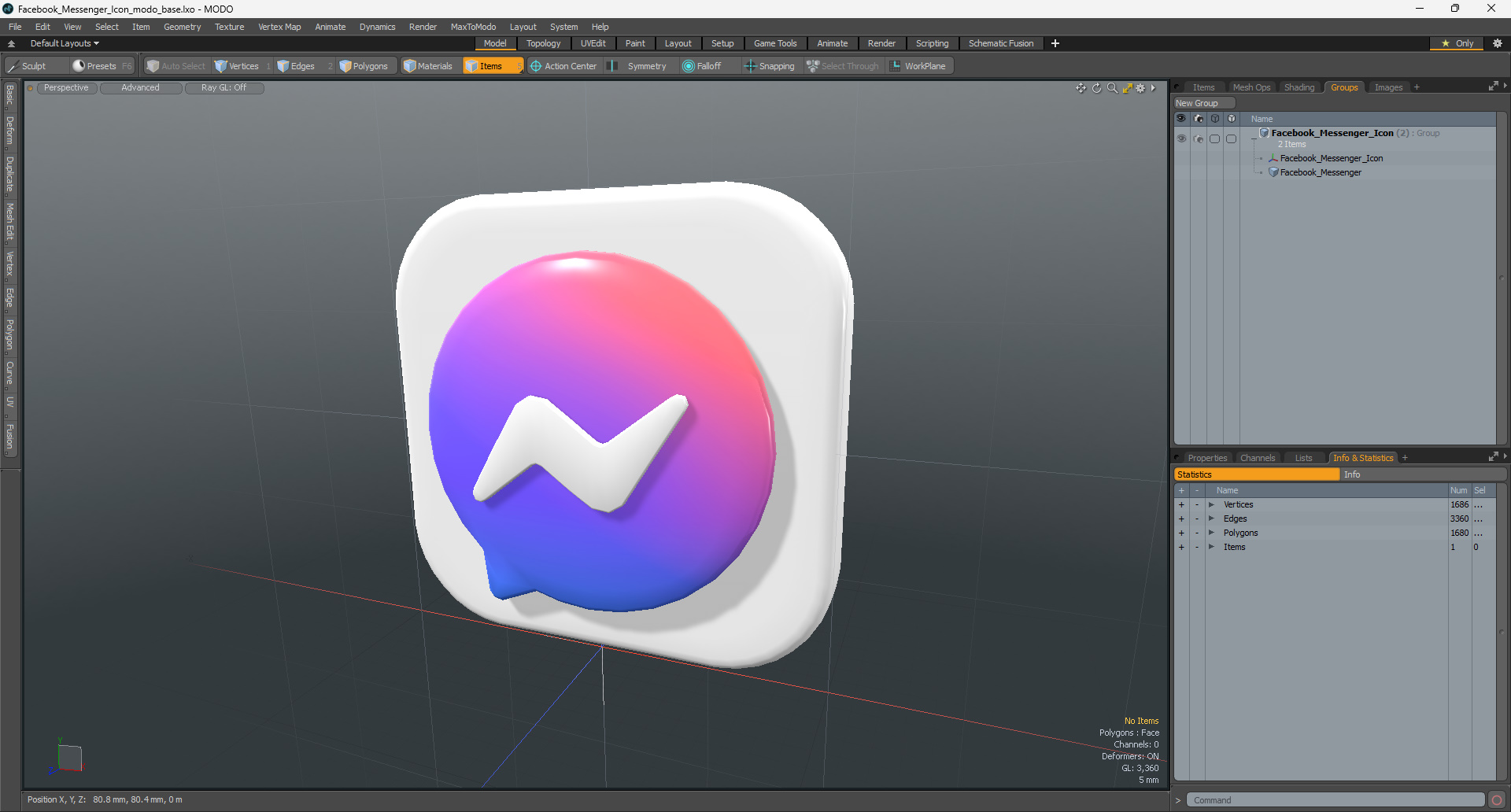Click the viewport rotate icon
1511x812 pixels.
point(1097,88)
